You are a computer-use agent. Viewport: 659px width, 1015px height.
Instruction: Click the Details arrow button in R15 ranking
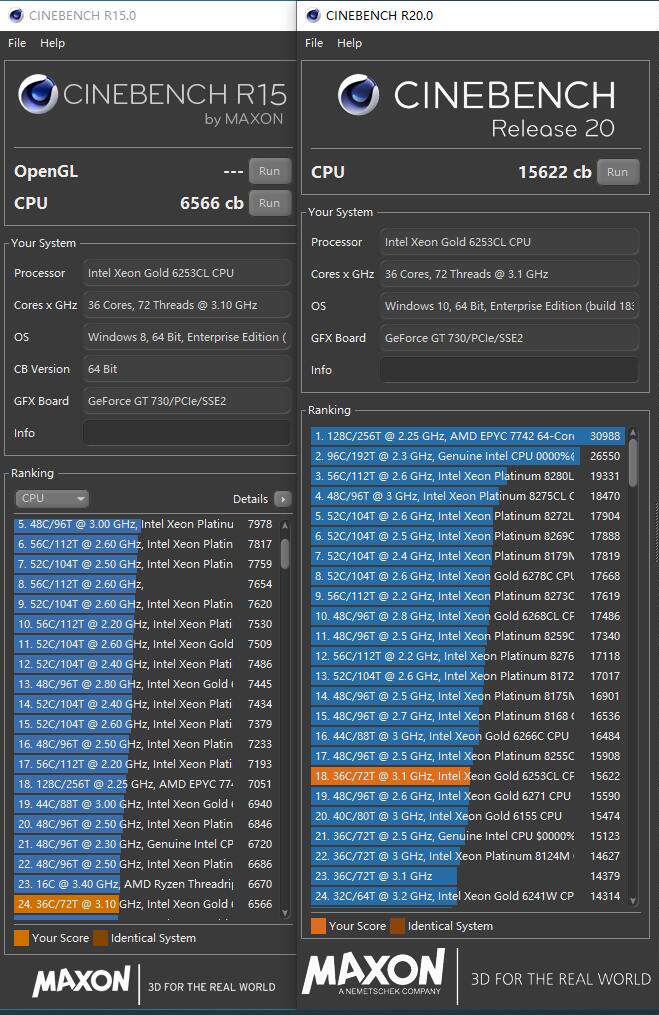(282, 498)
